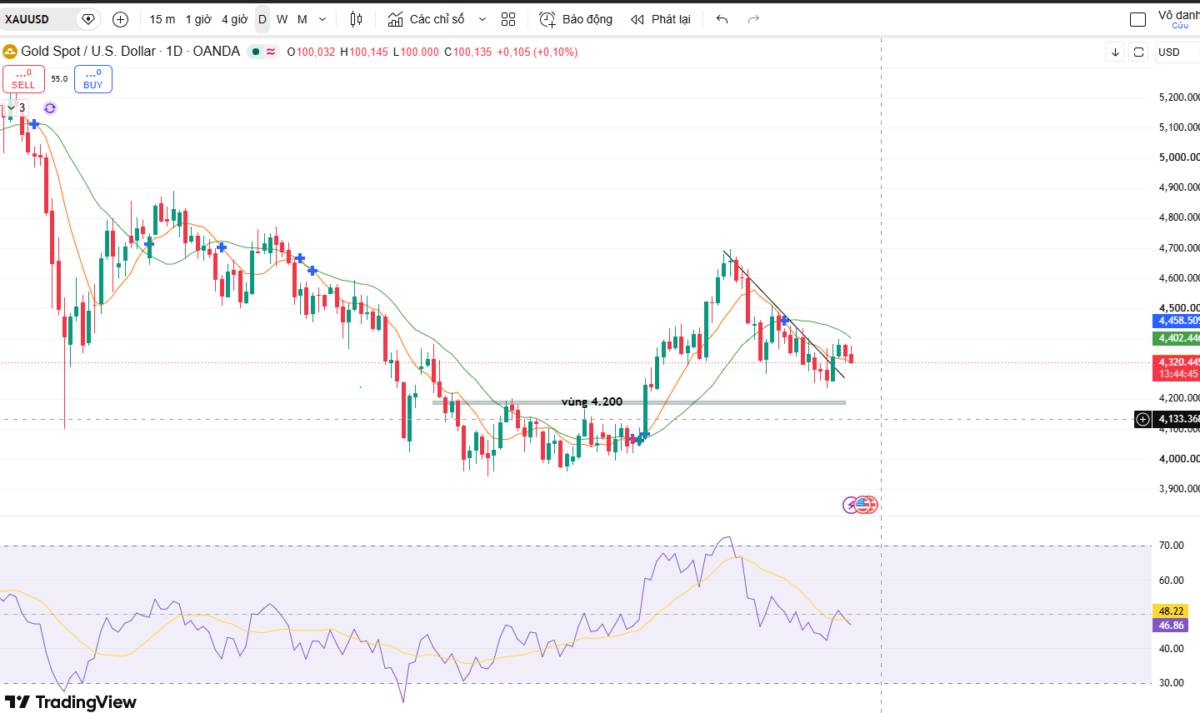Select the W weekly timeframe

282,19
